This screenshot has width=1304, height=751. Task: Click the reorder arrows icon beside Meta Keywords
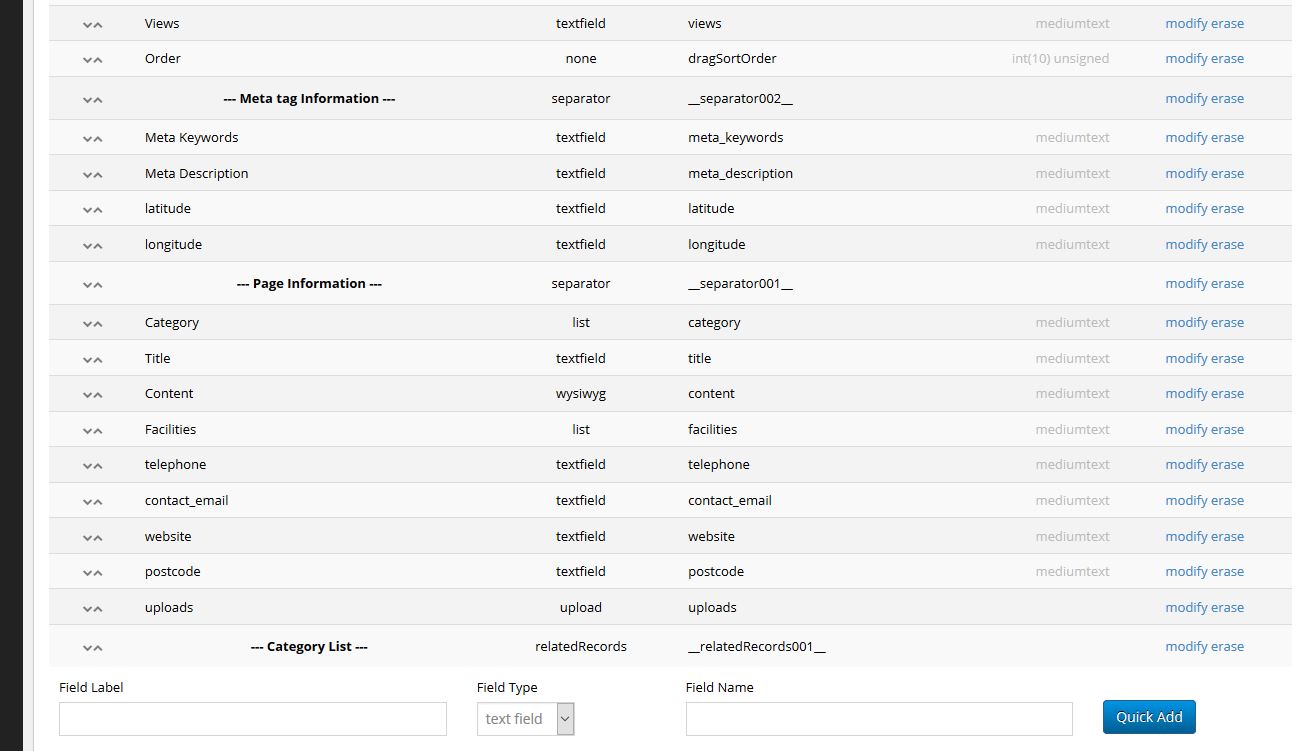point(93,138)
